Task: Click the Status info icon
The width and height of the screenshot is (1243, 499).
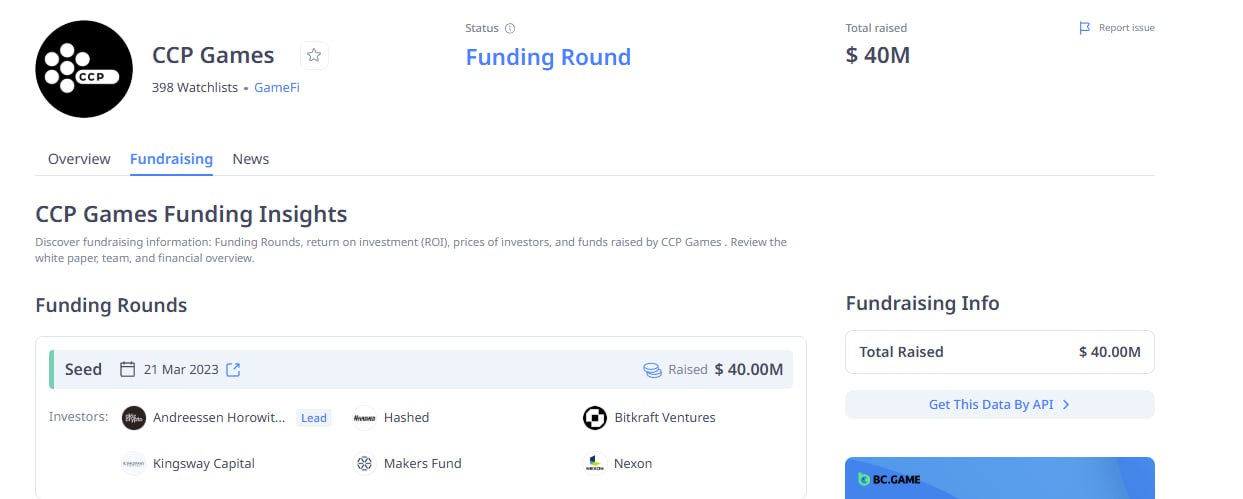Action: 510,29
